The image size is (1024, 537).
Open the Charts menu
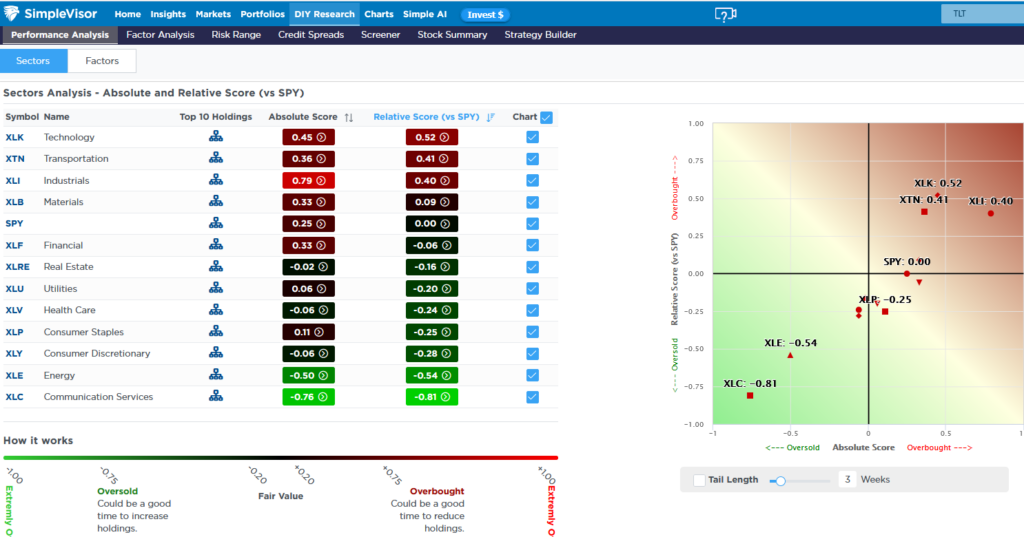tap(379, 14)
